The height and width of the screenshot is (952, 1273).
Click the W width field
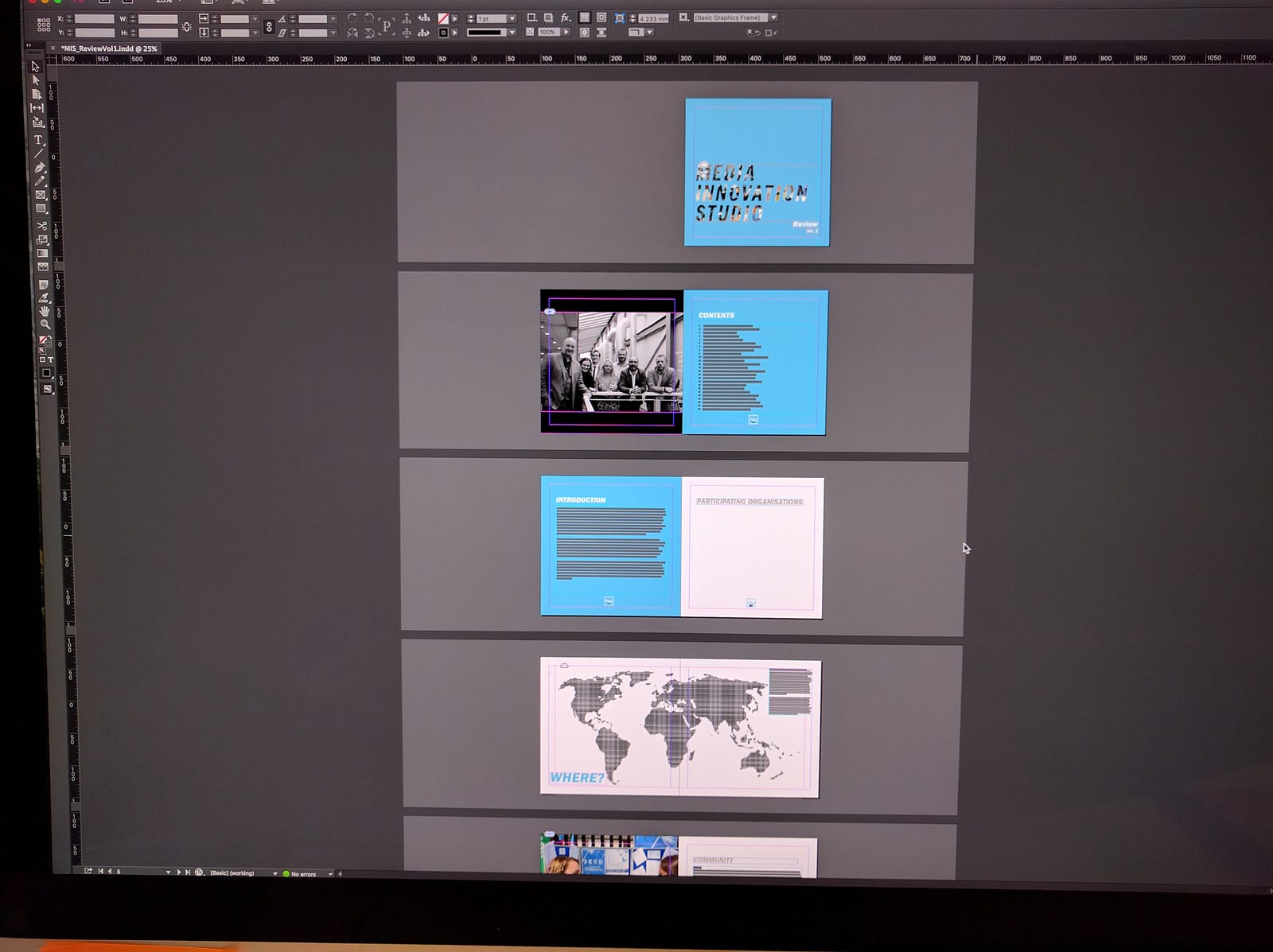pyautogui.click(x=158, y=18)
